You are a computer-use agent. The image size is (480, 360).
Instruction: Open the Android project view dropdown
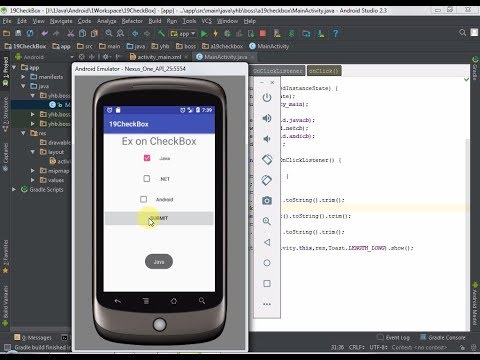click(x=44, y=57)
